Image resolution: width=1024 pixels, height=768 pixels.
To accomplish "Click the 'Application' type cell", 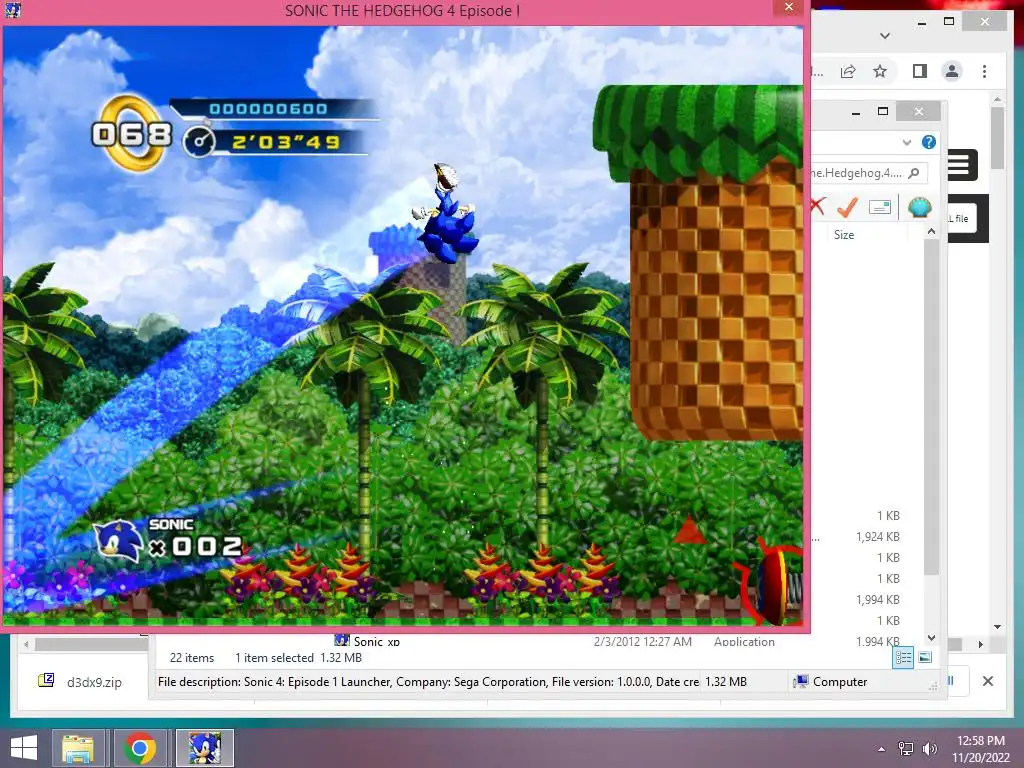I will point(744,641).
